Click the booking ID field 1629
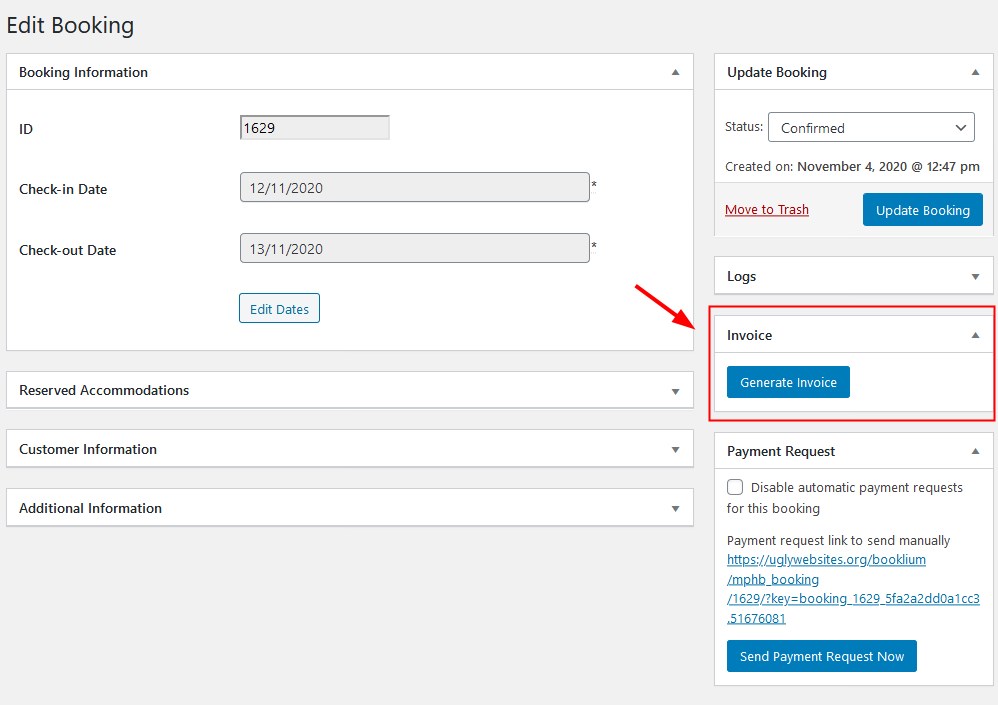Image resolution: width=998 pixels, height=705 pixels. click(x=314, y=127)
